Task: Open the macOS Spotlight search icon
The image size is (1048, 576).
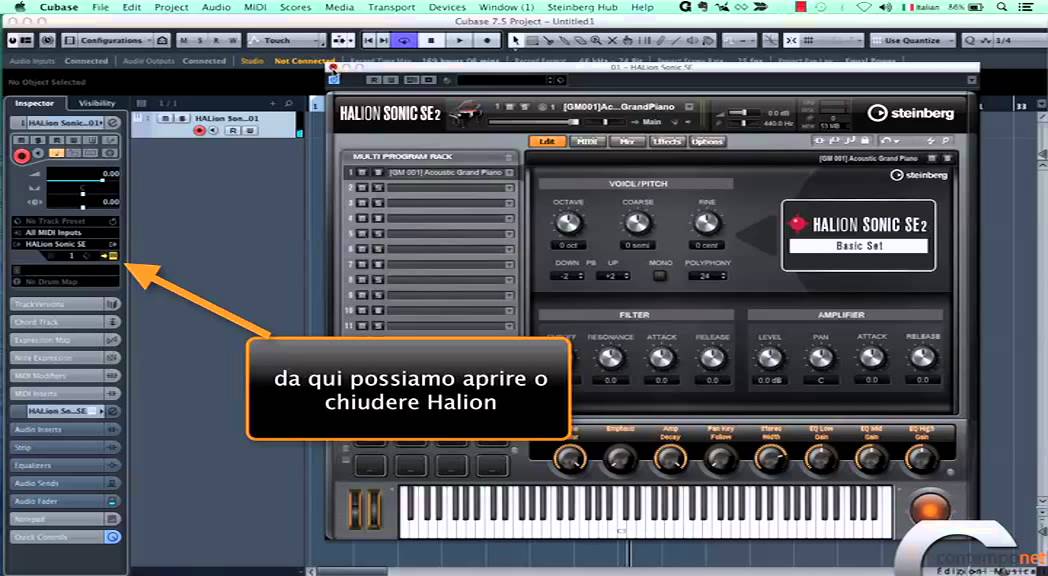Action: point(1001,7)
